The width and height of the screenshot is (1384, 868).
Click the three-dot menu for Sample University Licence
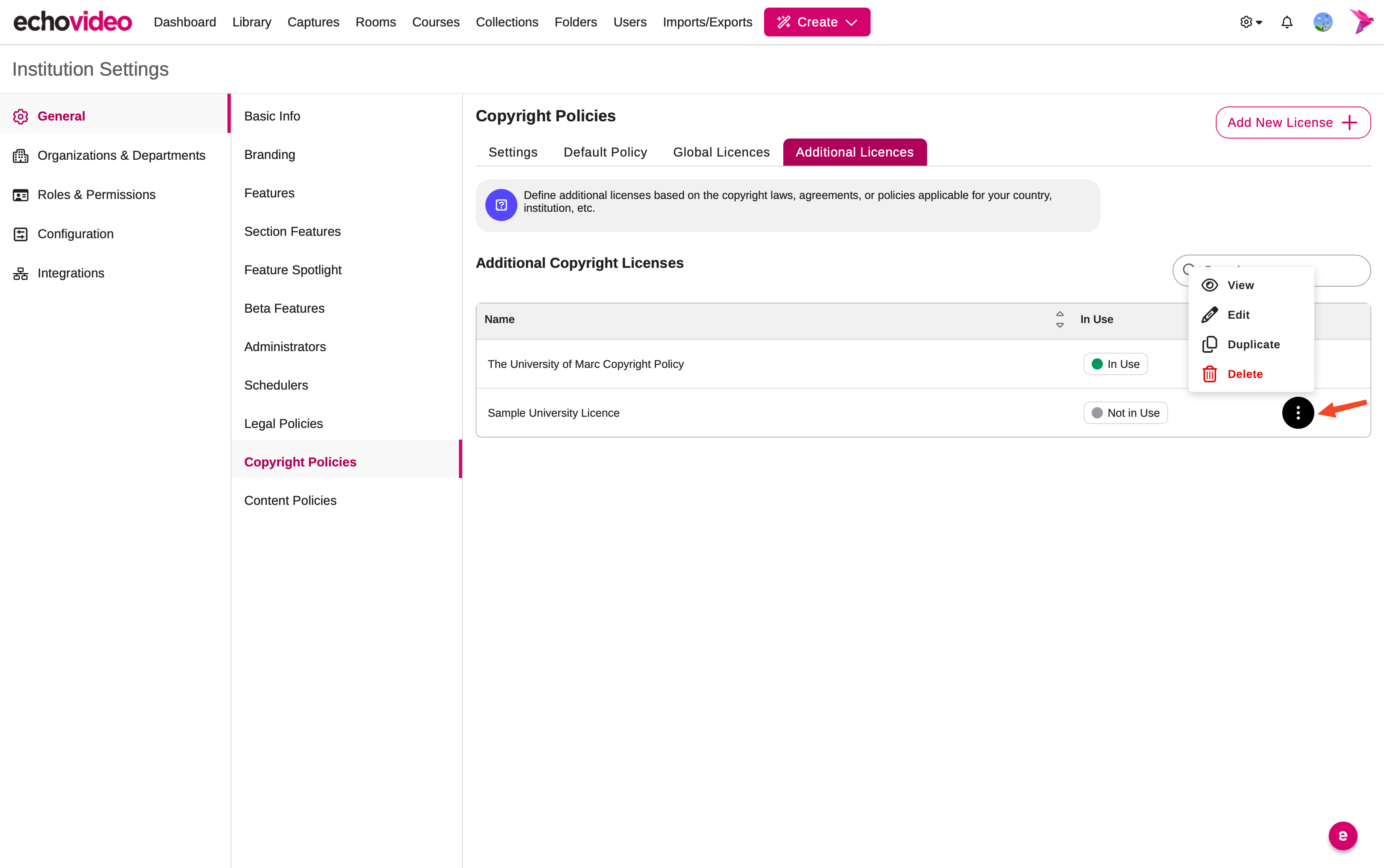pos(1298,413)
